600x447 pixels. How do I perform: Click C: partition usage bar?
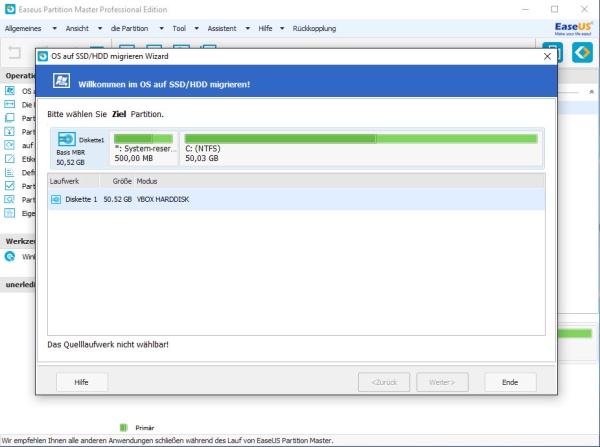(361, 139)
